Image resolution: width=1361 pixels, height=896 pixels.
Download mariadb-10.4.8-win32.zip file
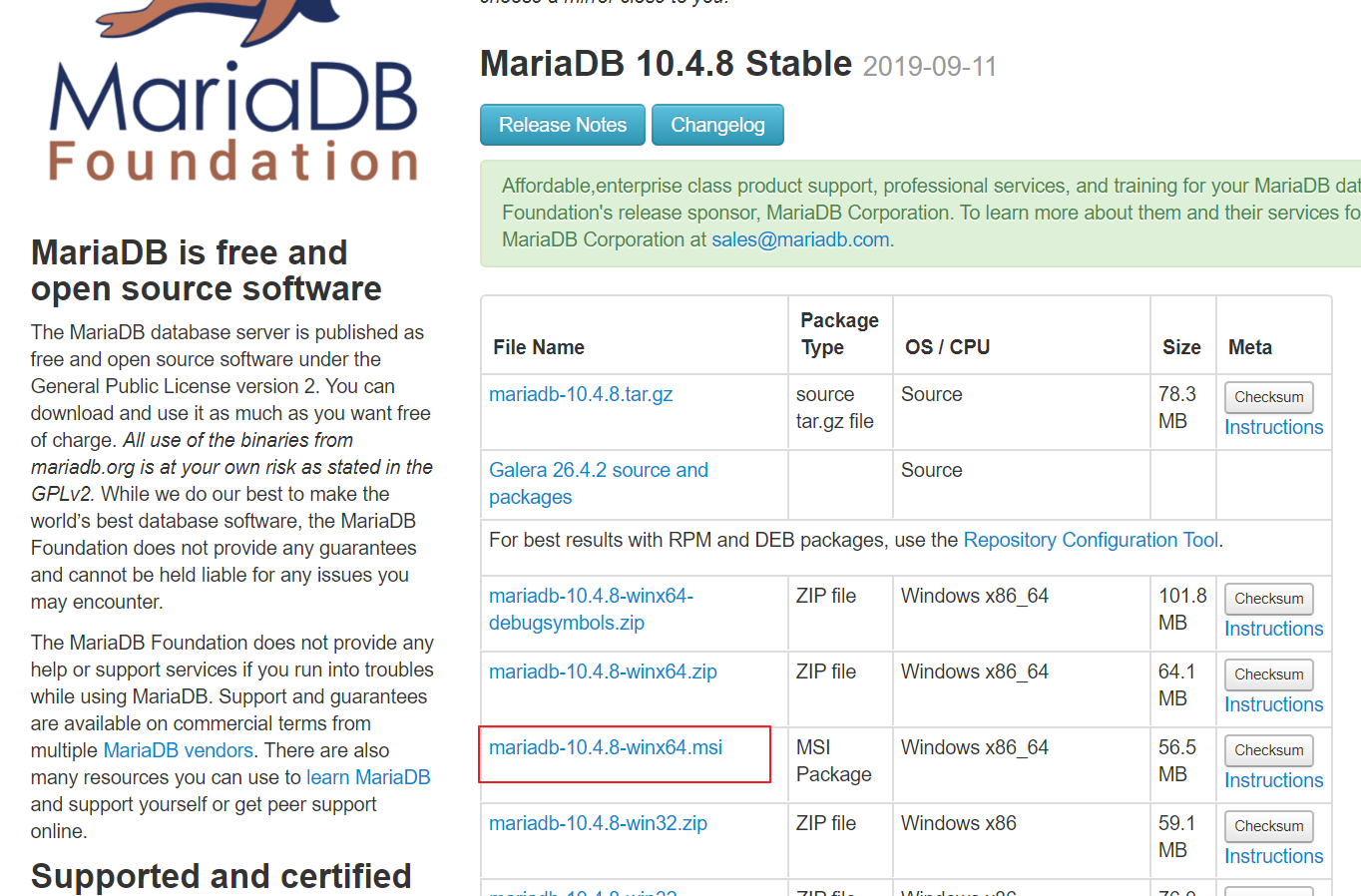[598, 823]
